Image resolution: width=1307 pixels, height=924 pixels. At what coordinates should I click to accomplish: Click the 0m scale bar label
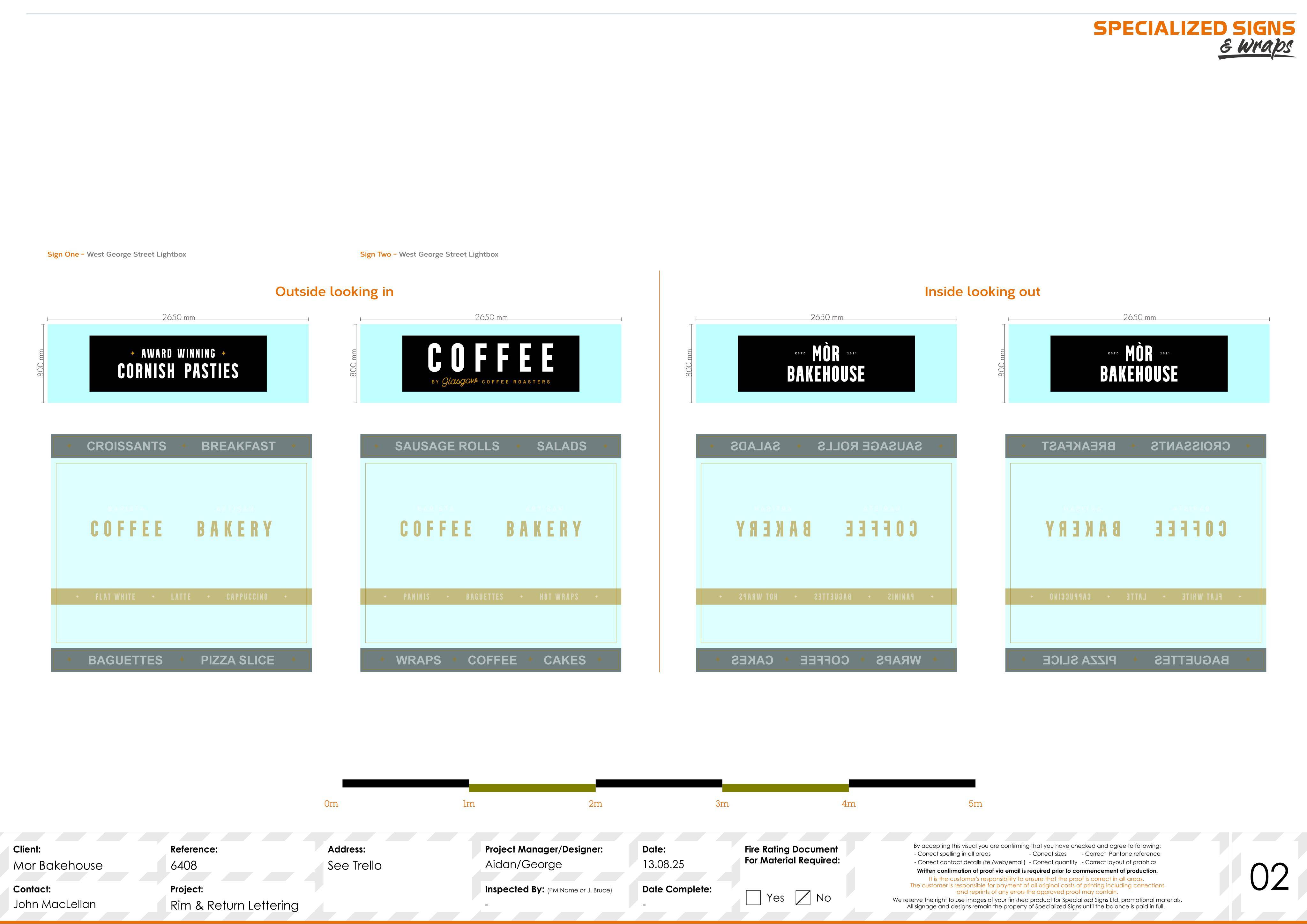331,804
